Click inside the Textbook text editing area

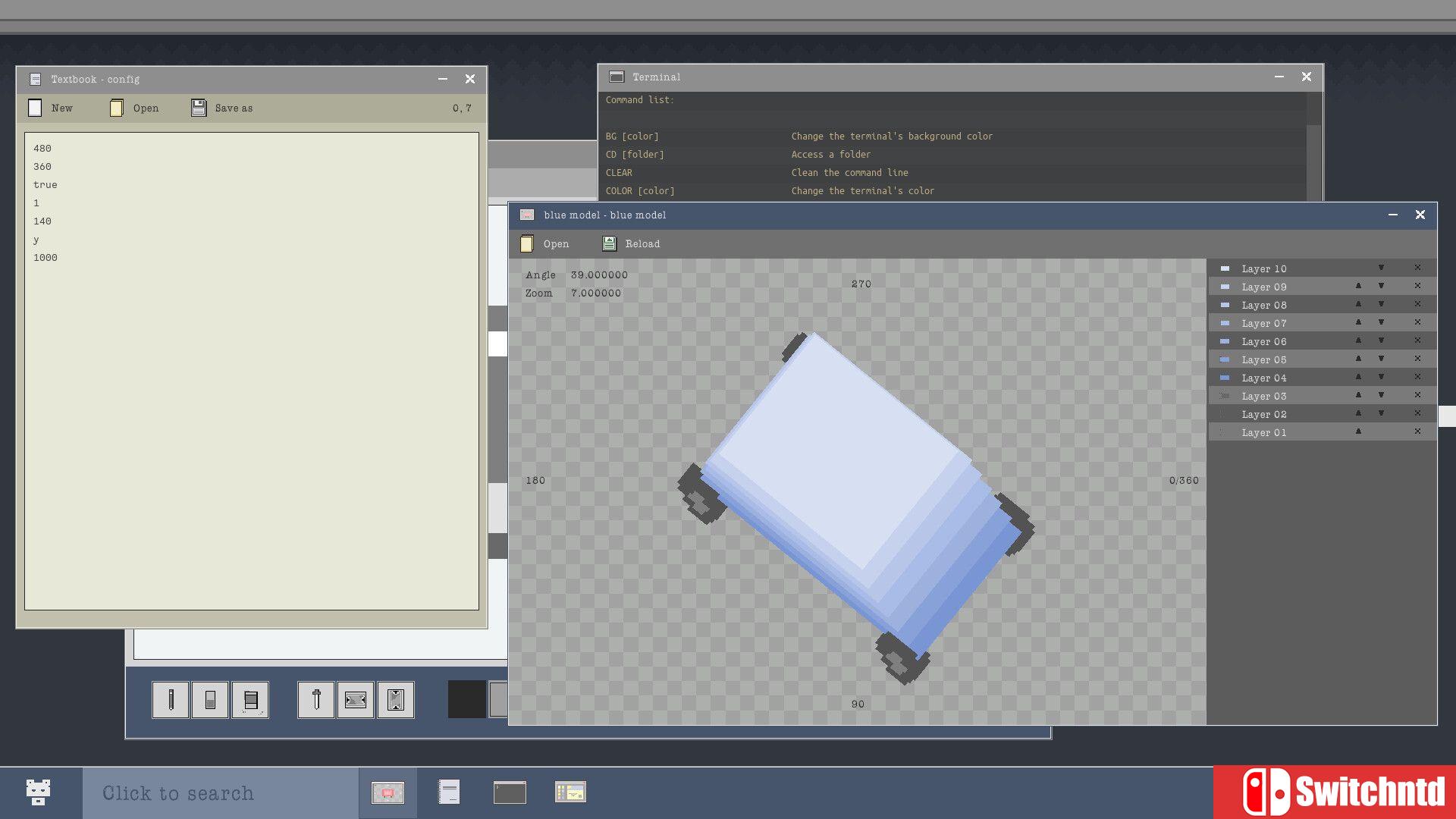tap(252, 372)
